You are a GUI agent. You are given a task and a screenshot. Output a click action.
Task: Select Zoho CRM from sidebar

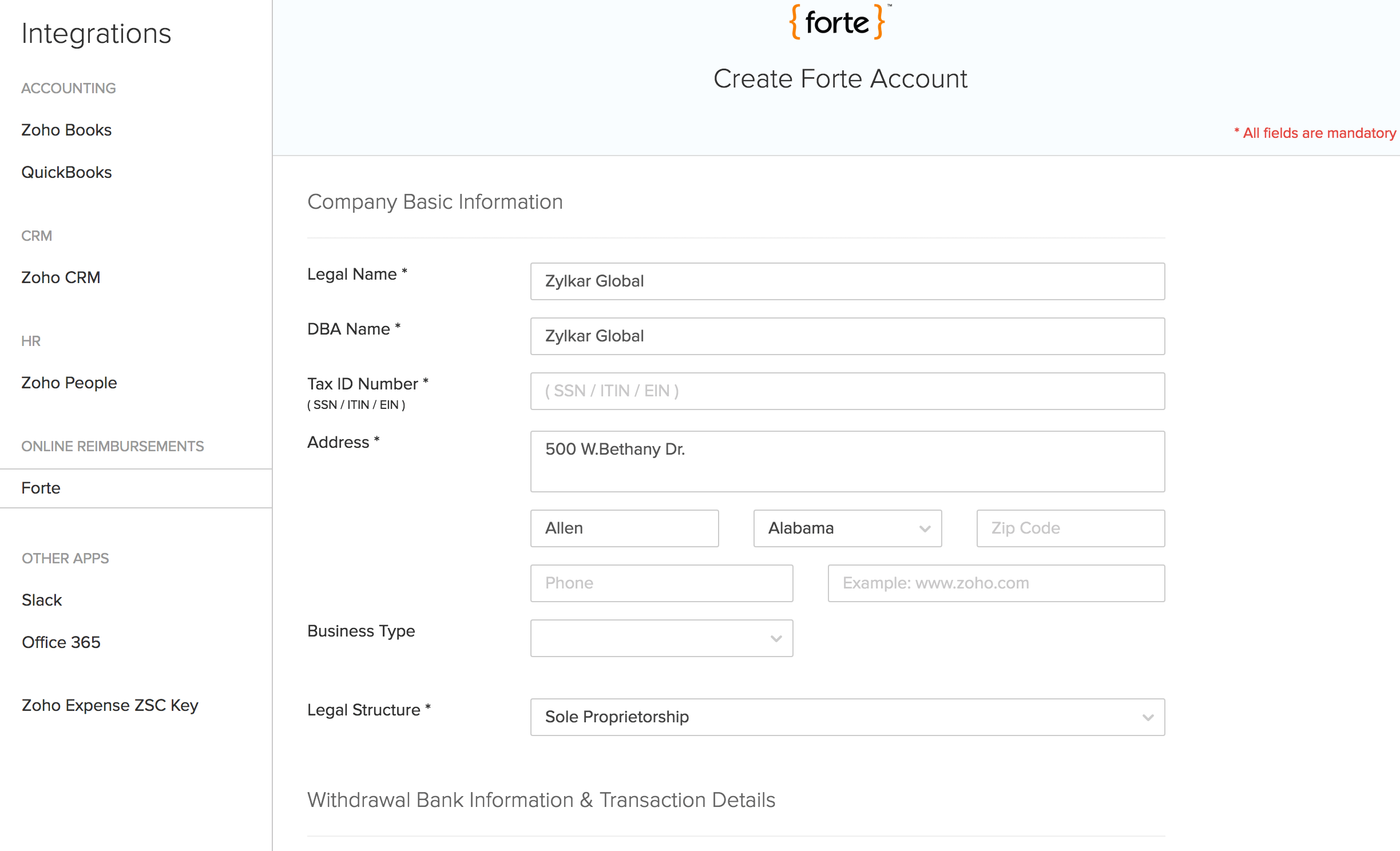(61, 277)
